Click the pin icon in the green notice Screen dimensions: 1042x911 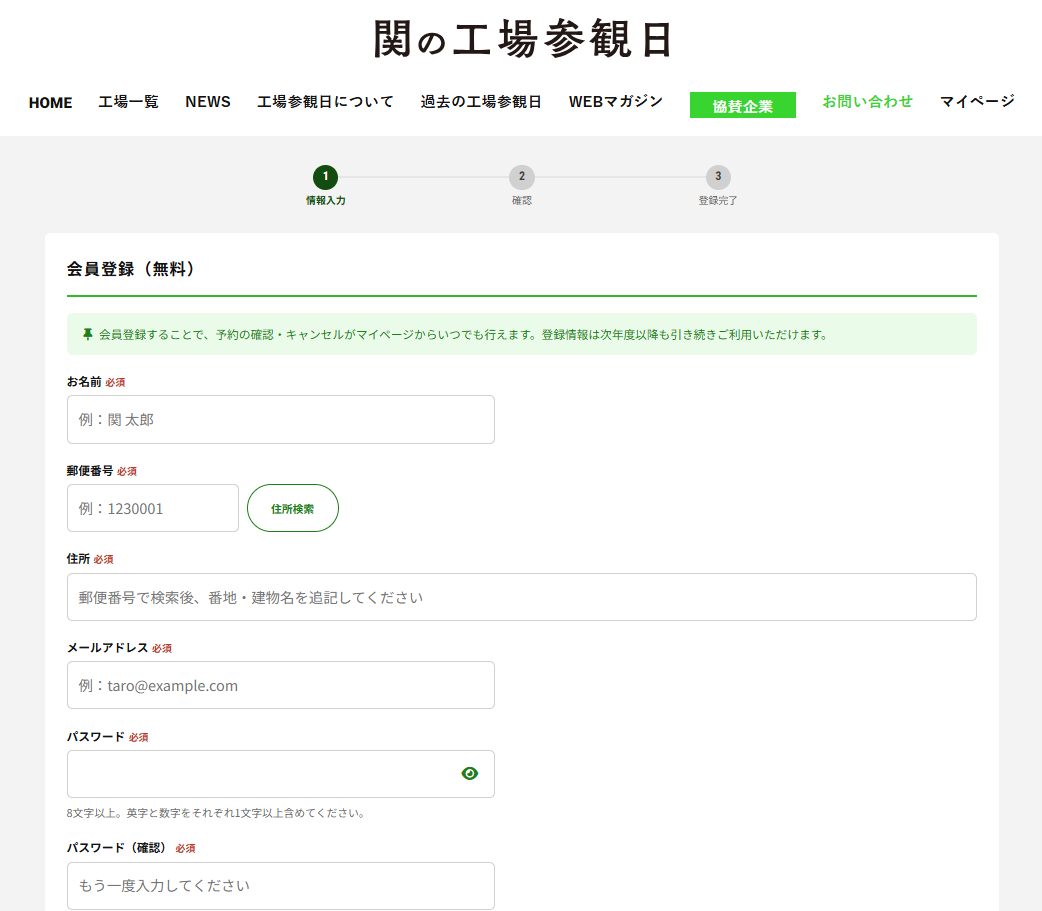[x=87, y=334]
